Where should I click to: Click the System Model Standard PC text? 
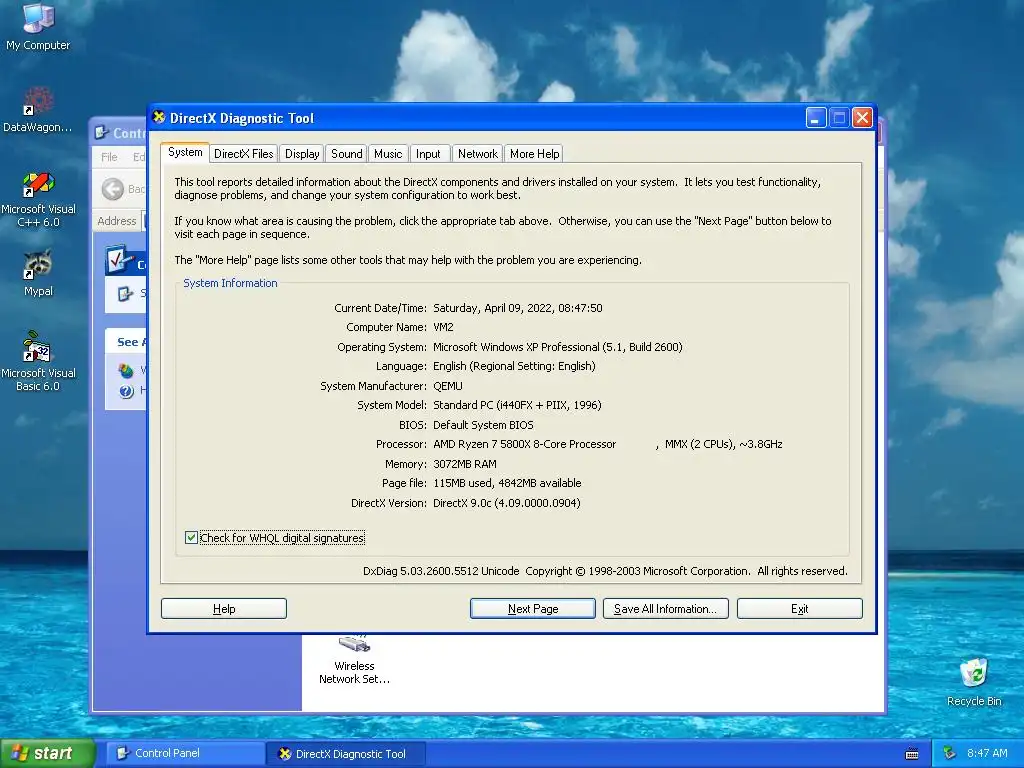pos(517,406)
